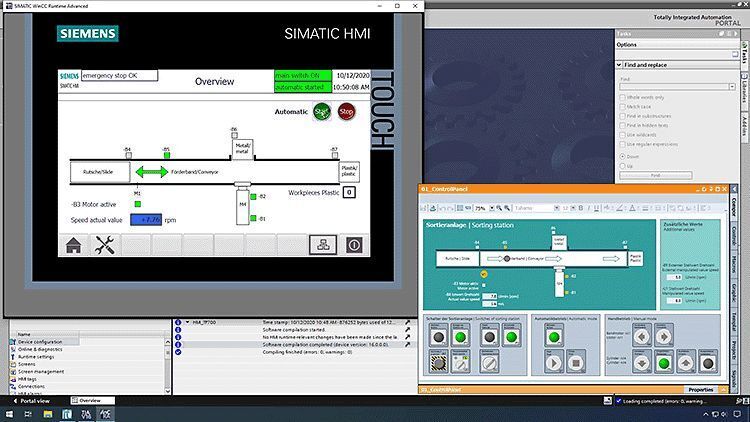Click the font color A icon in ControlPanel toolbar

point(632,208)
